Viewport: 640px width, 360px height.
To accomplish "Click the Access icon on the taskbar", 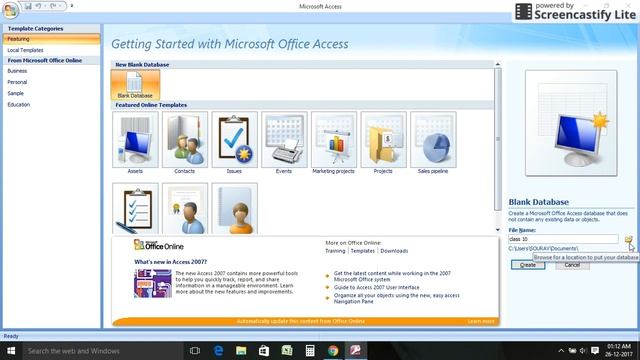I will pos(356,351).
